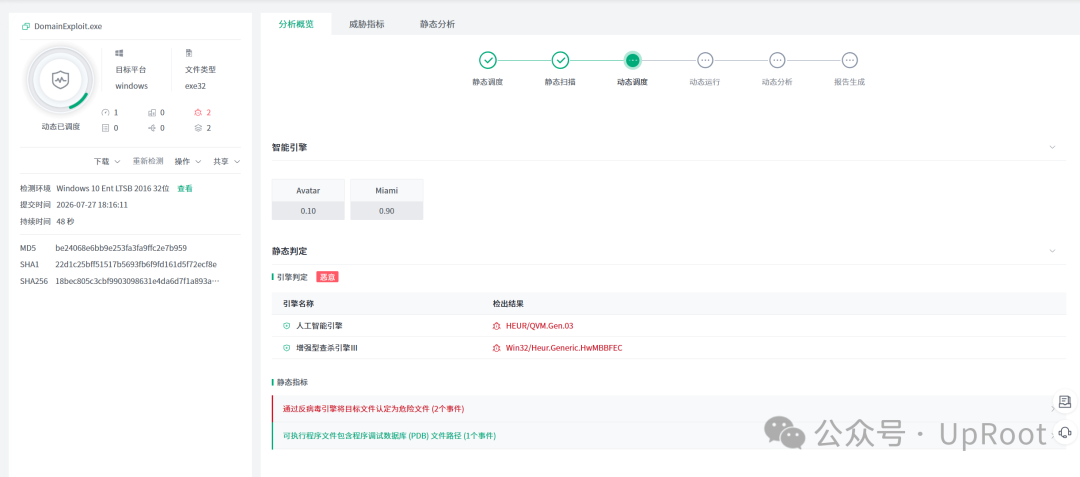Click the truncated SHA256 hash value
This screenshot has height=477, width=1080.
[137, 281]
